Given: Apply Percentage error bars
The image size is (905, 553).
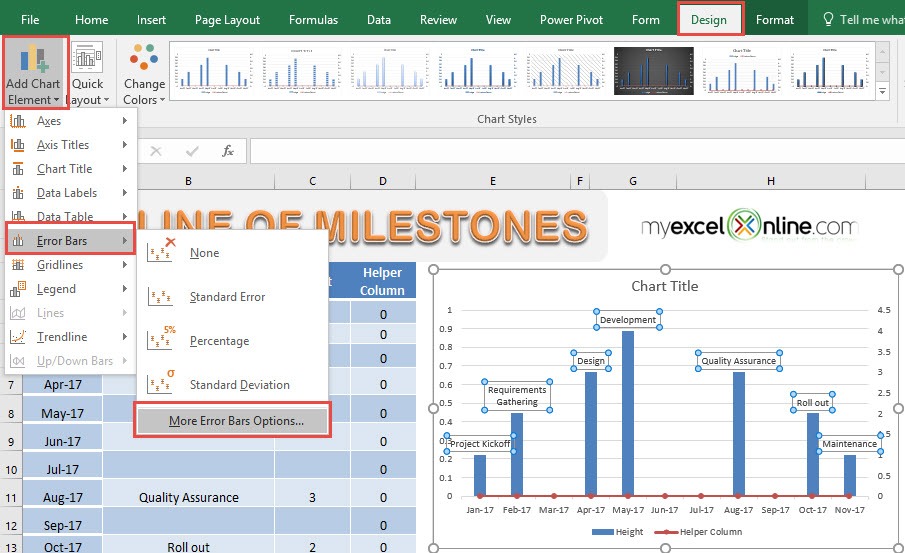Looking at the screenshot, I should (219, 341).
